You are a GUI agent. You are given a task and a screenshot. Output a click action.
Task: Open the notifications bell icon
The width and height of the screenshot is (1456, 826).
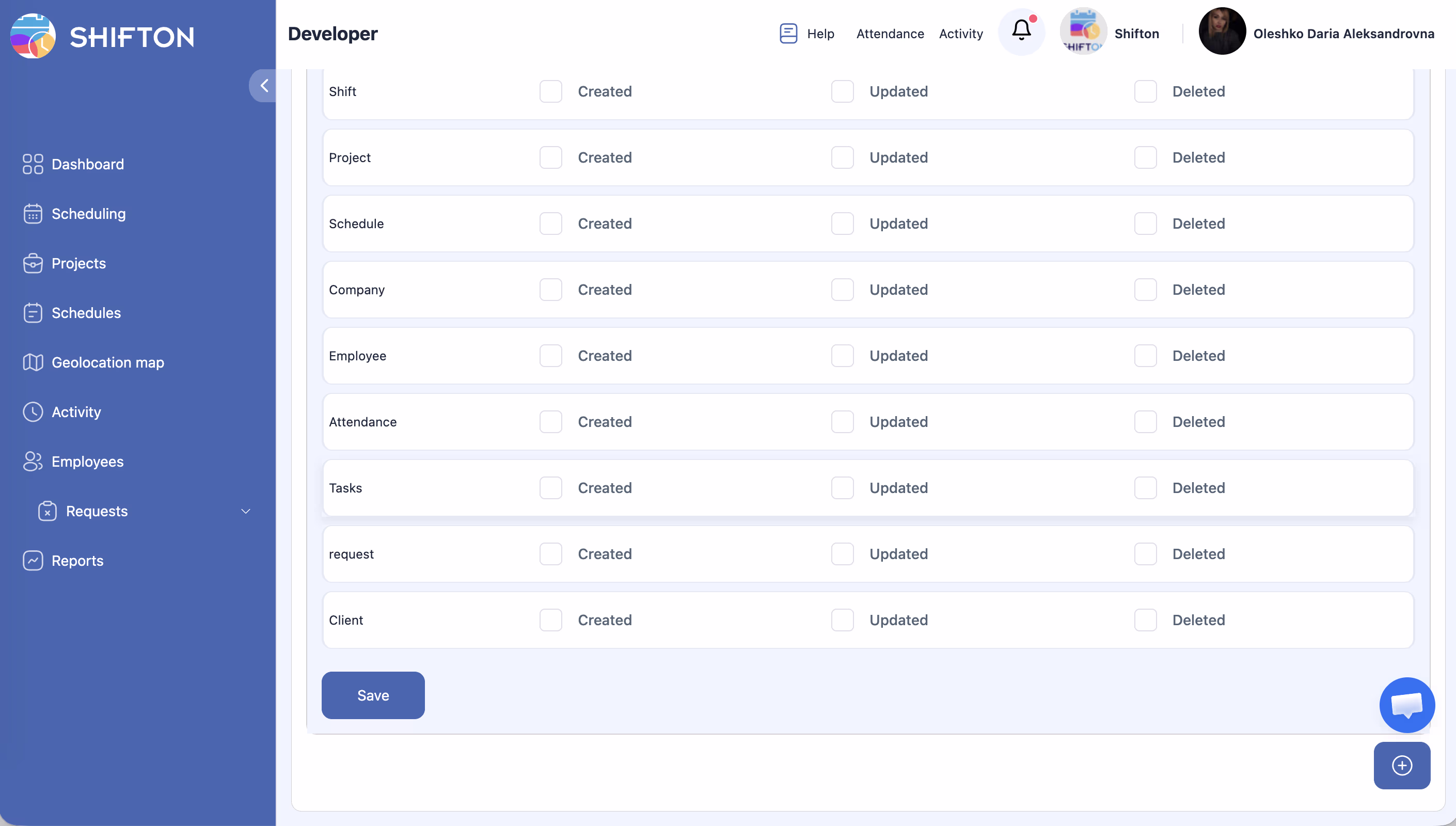click(1021, 31)
